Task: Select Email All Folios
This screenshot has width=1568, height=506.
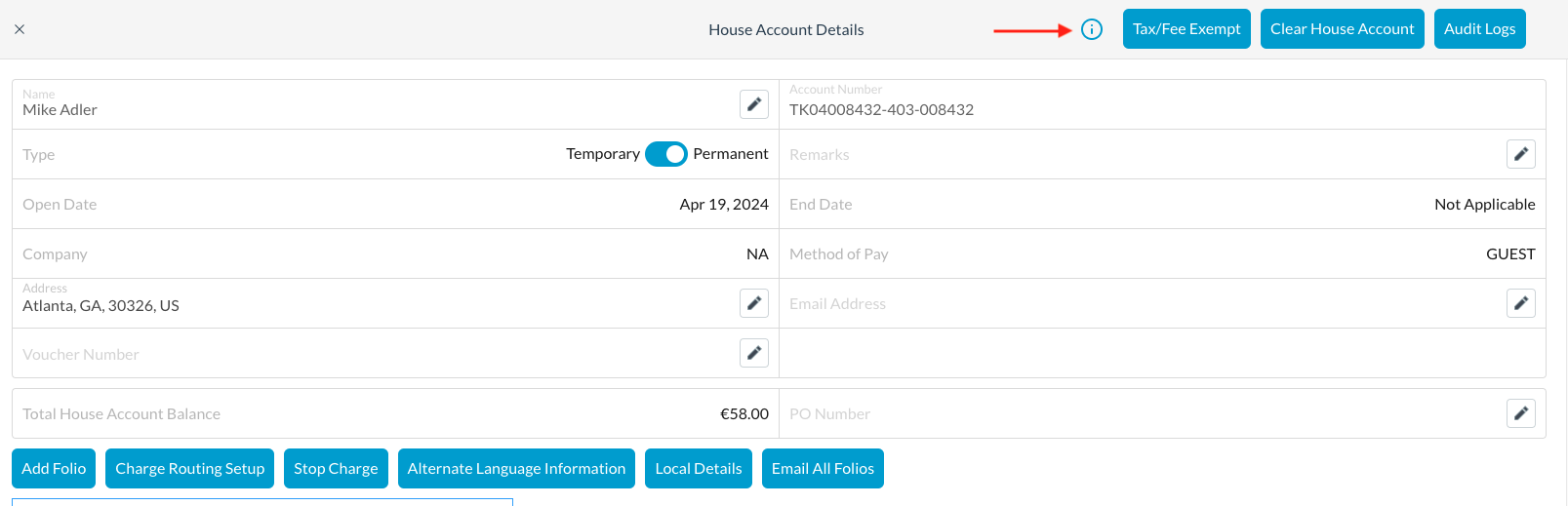Action: pyautogui.click(x=823, y=468)
